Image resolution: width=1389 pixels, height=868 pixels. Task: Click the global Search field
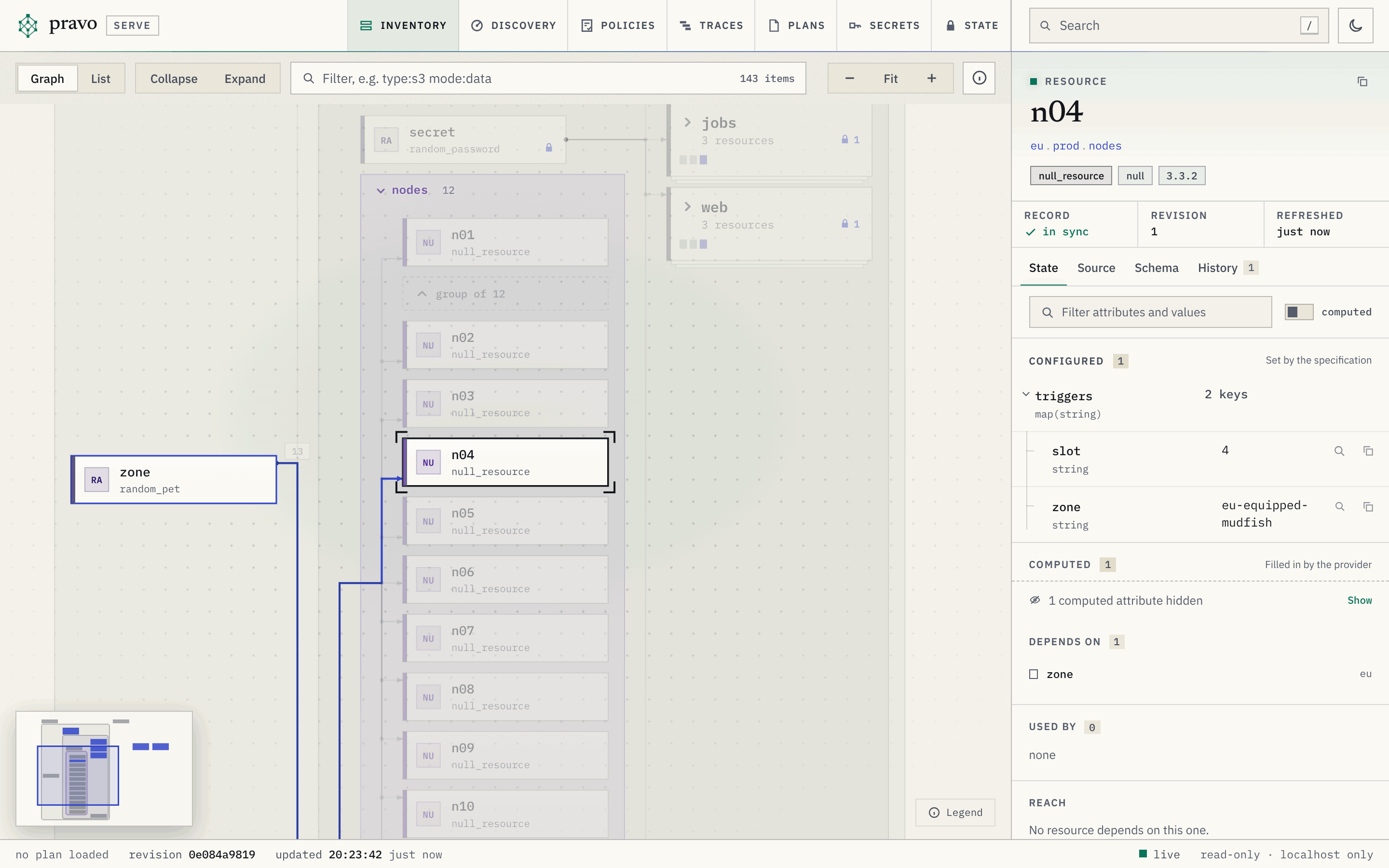tap(1178, 25)
